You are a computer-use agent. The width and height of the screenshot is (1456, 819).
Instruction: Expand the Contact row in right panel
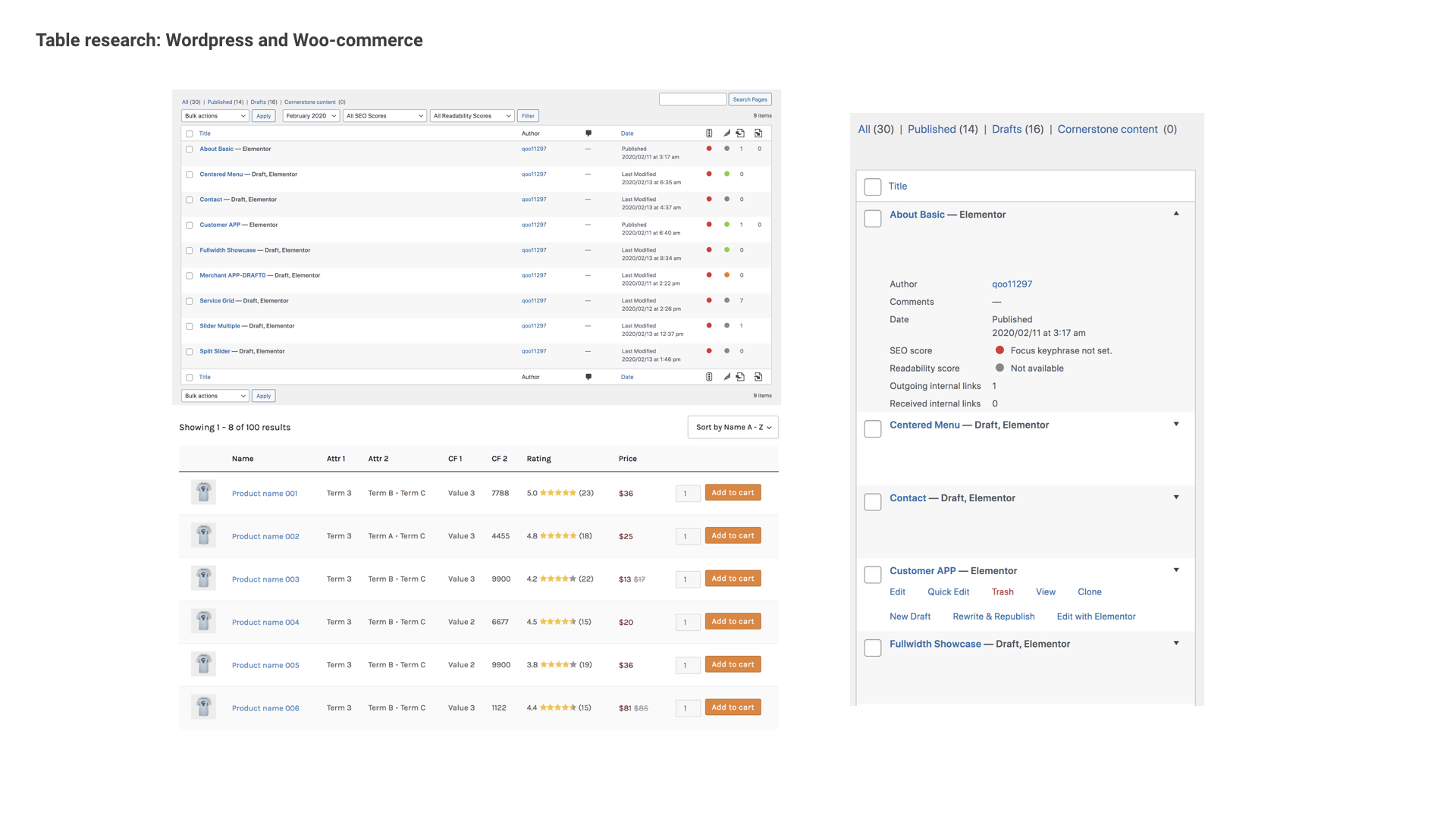[1176, 497]
